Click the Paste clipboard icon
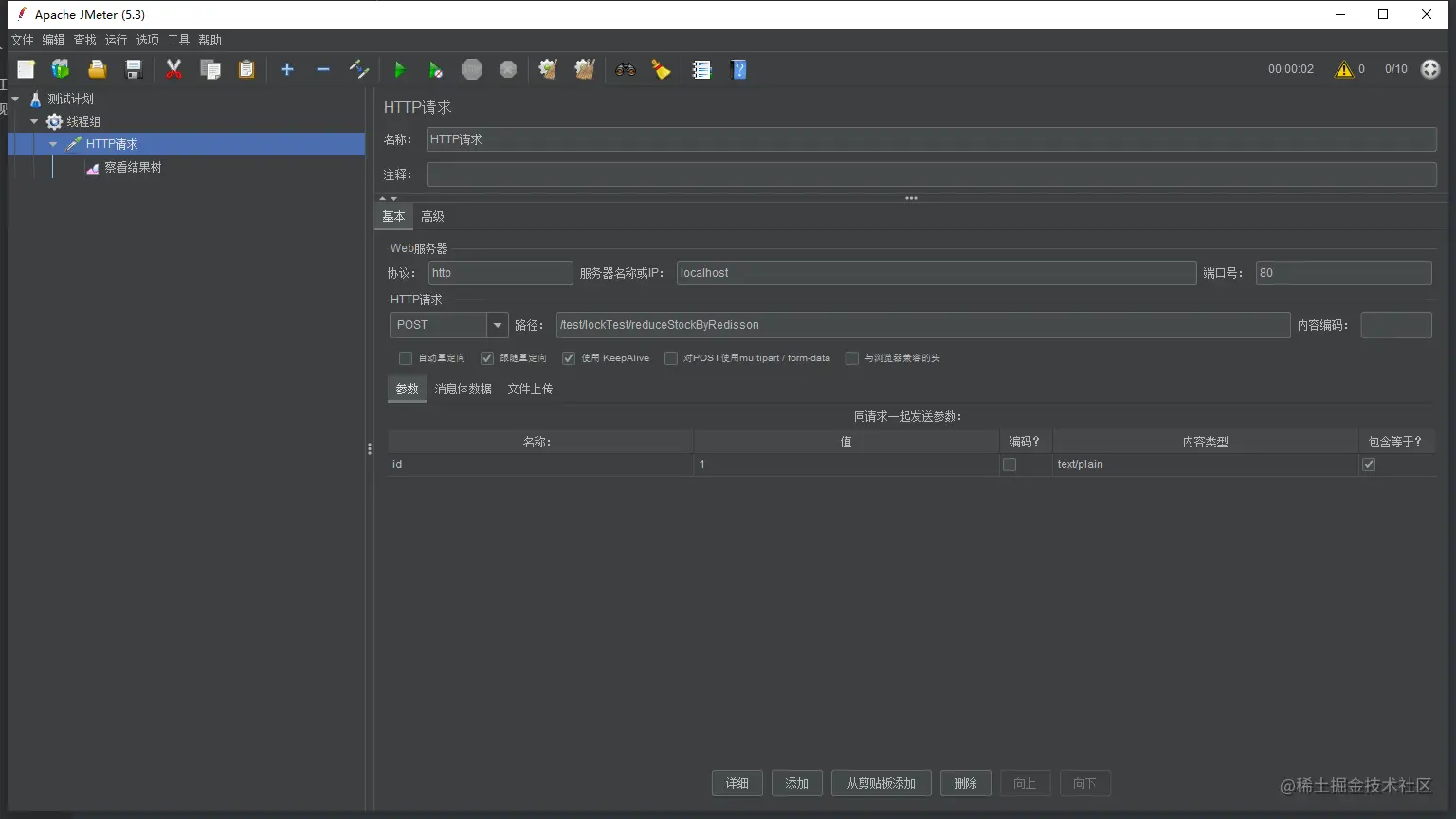The height and width of the screenshot is (819, 1456). click(x=246, y=69)
